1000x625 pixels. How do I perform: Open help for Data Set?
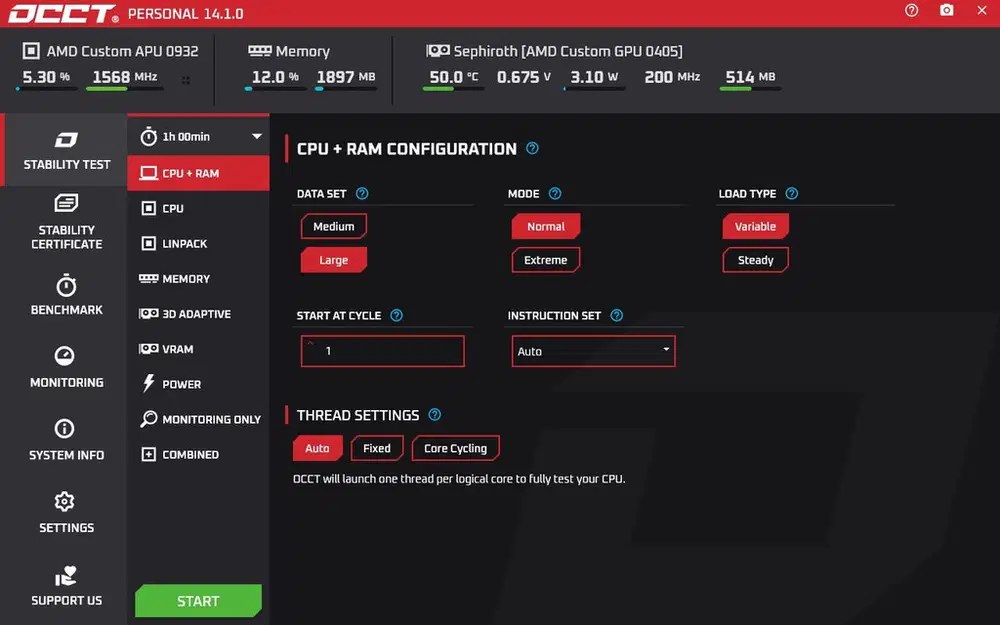click(362, 193)
